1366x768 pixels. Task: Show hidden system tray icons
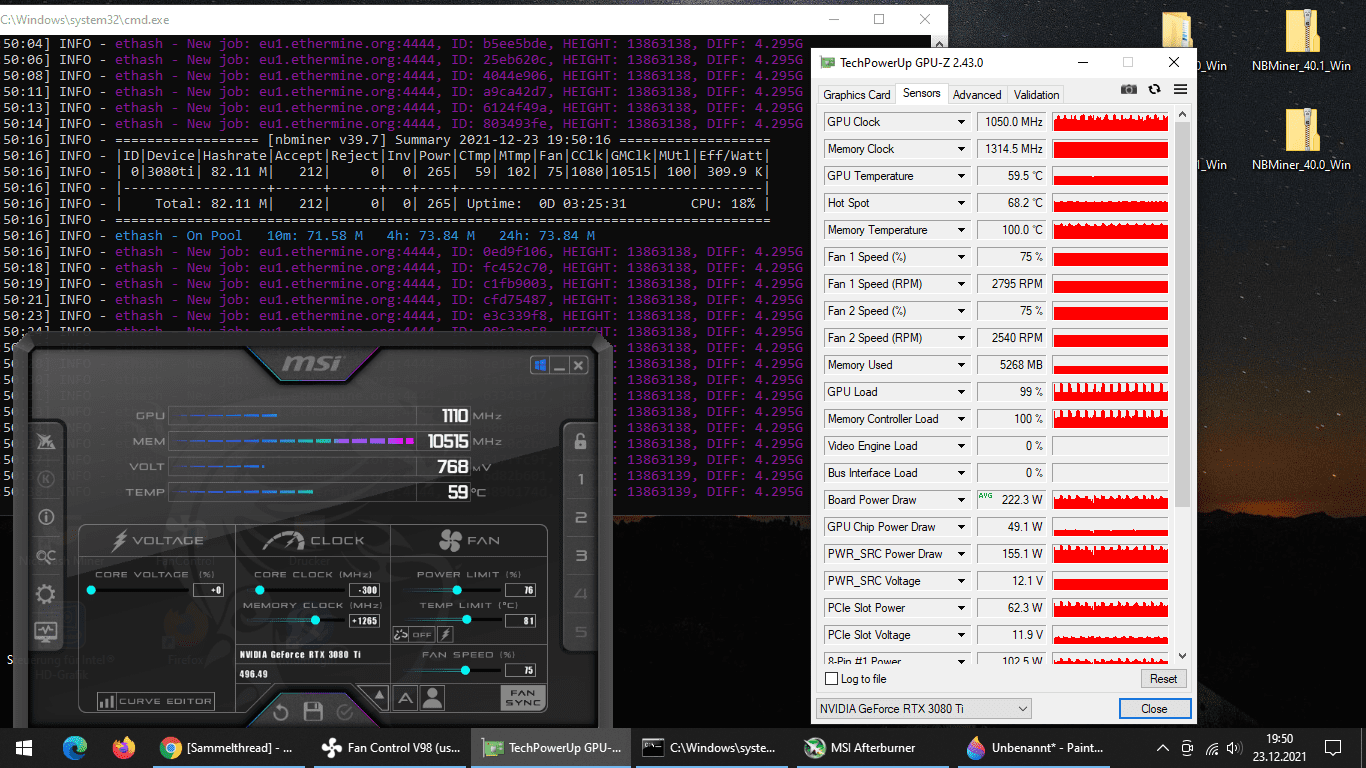[1163, 747]
